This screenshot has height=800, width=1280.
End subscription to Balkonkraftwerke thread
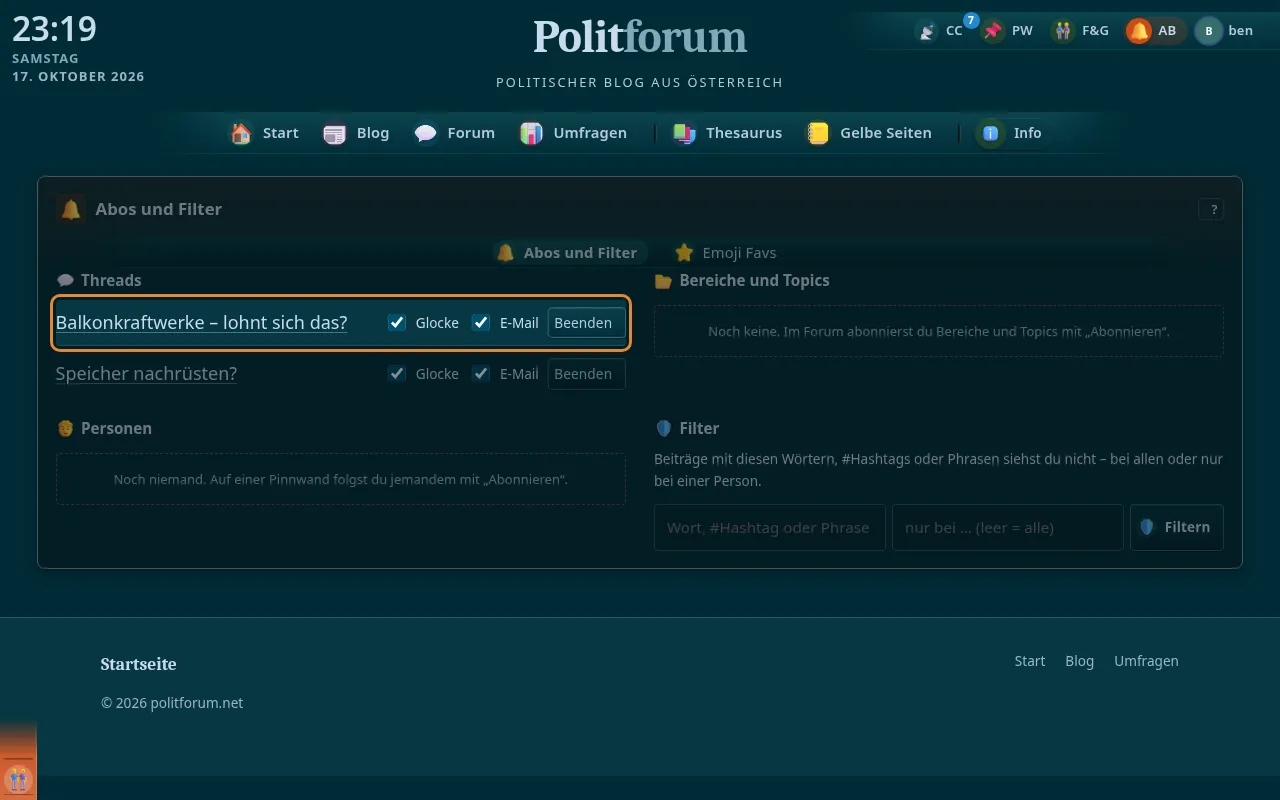point(586,323)
